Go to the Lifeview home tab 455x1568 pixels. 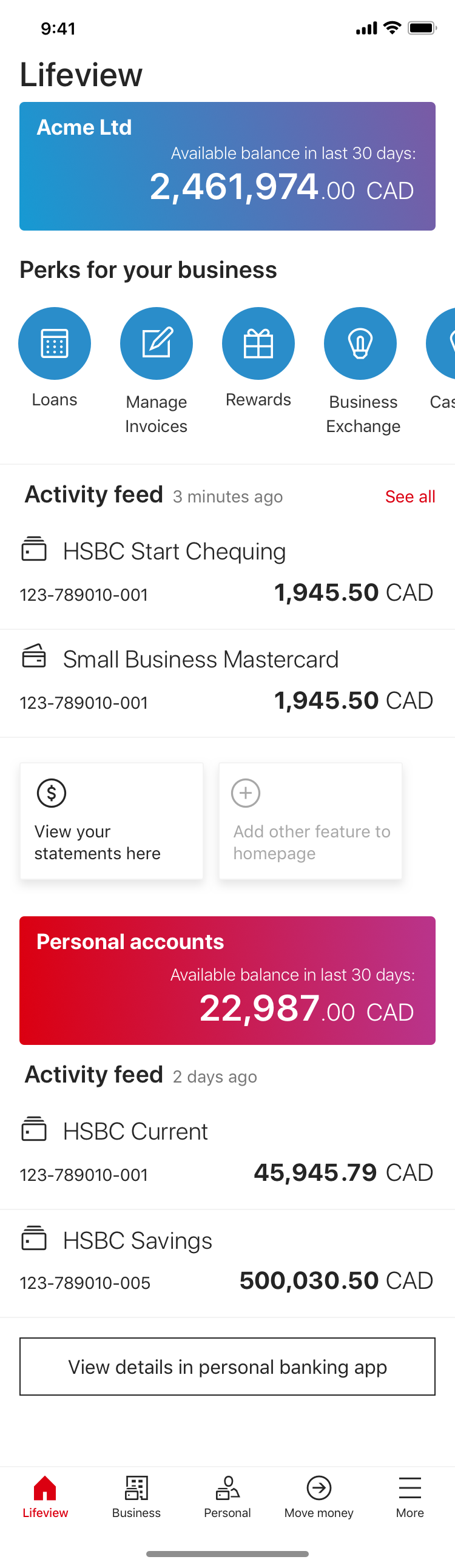tap(45, 1496)
